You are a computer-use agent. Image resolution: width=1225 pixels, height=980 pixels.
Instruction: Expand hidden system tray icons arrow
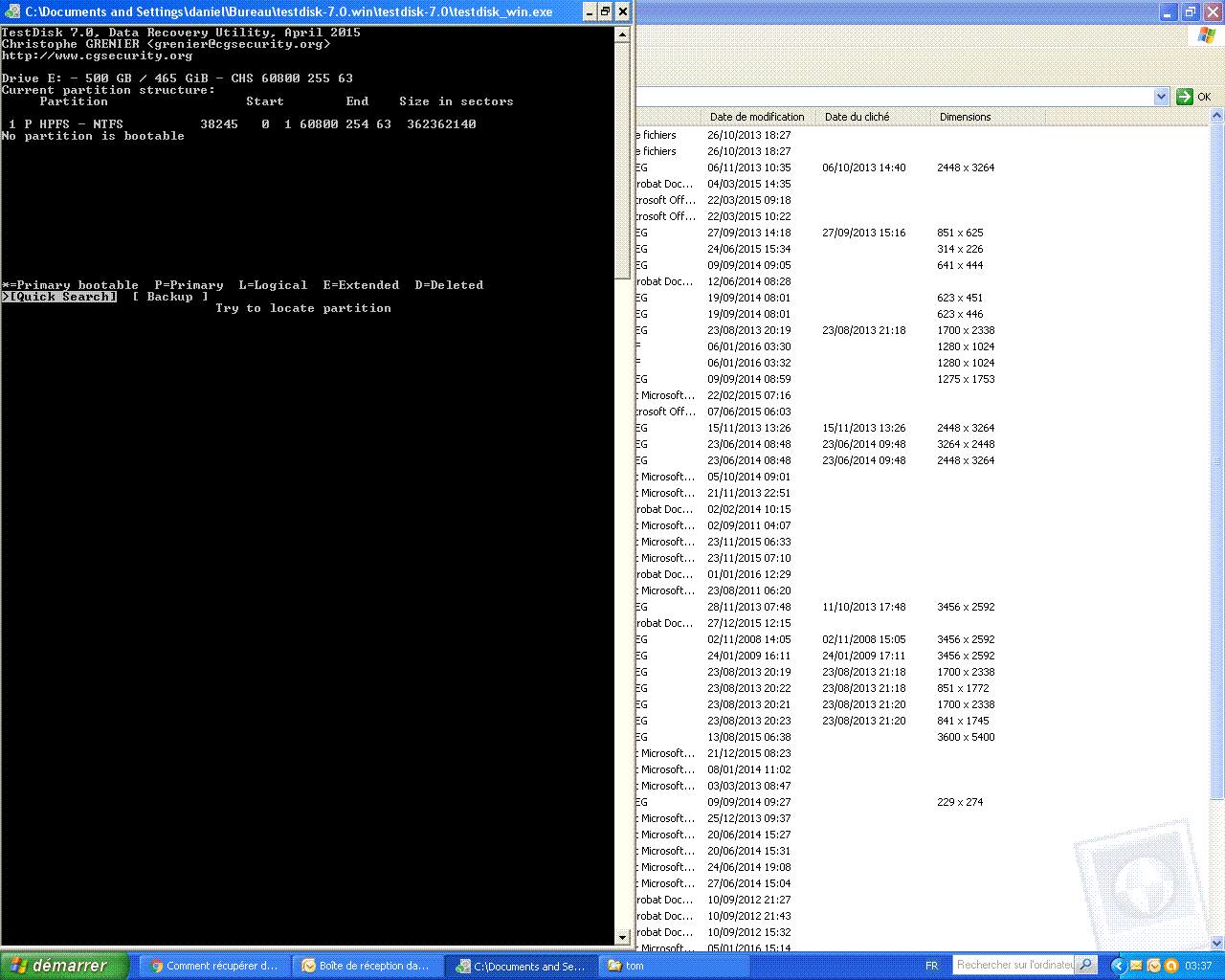pos(1117,966)
